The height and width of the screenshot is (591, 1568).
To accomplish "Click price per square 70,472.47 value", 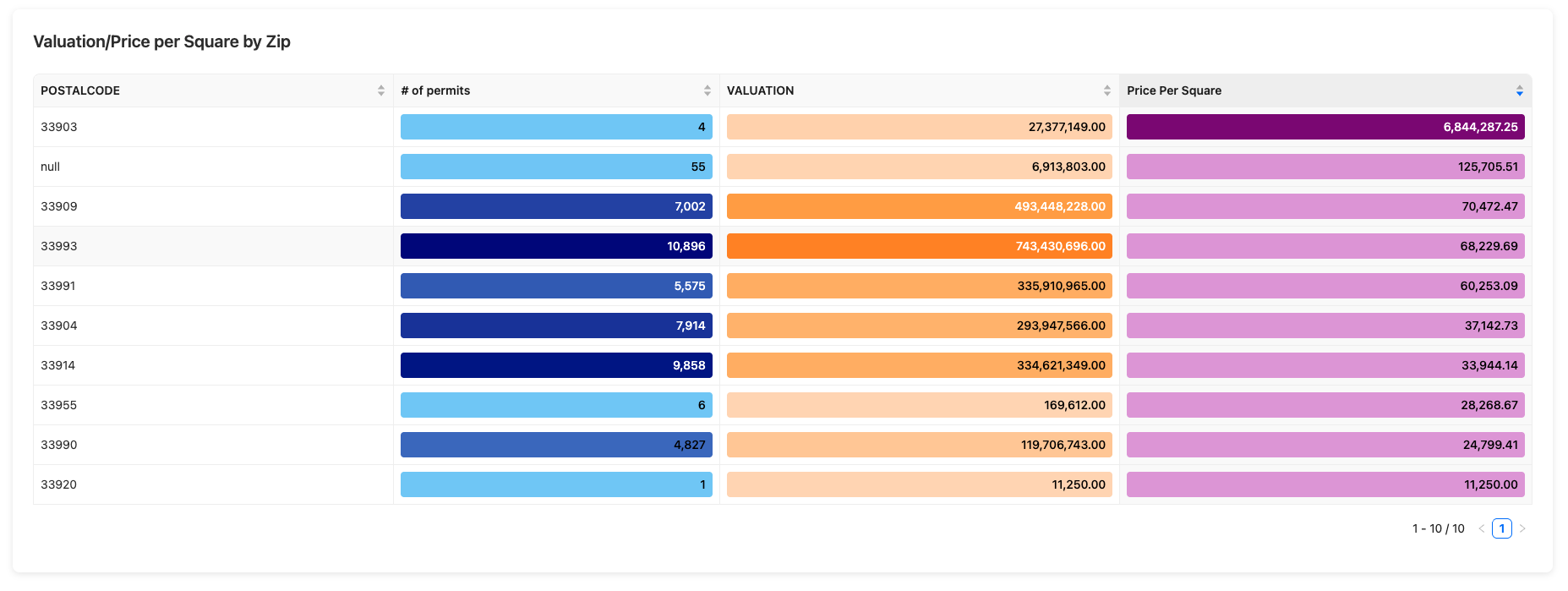I will pos(1490,206).
